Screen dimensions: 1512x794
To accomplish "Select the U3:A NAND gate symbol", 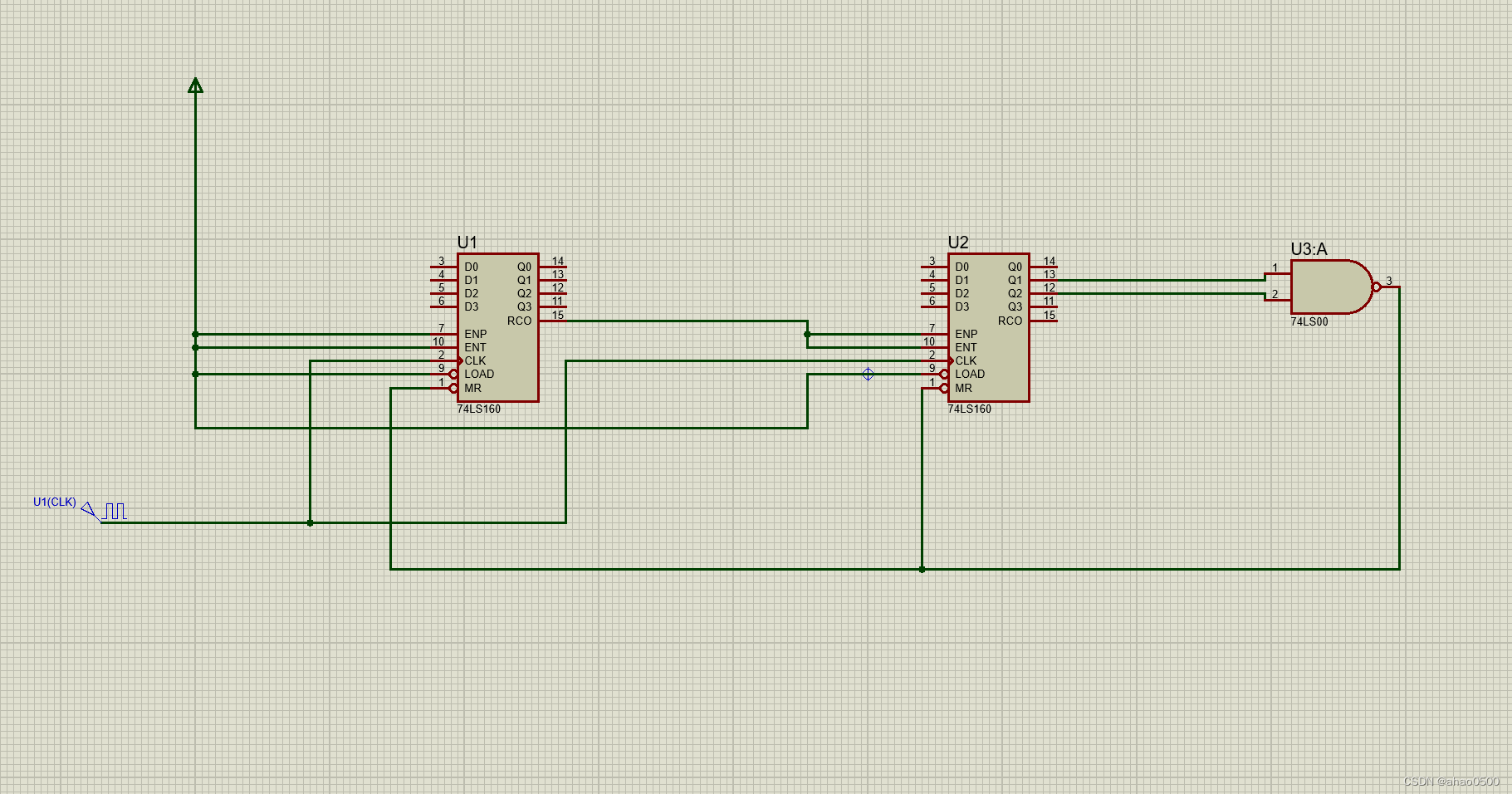I will tap(1332, 287).
